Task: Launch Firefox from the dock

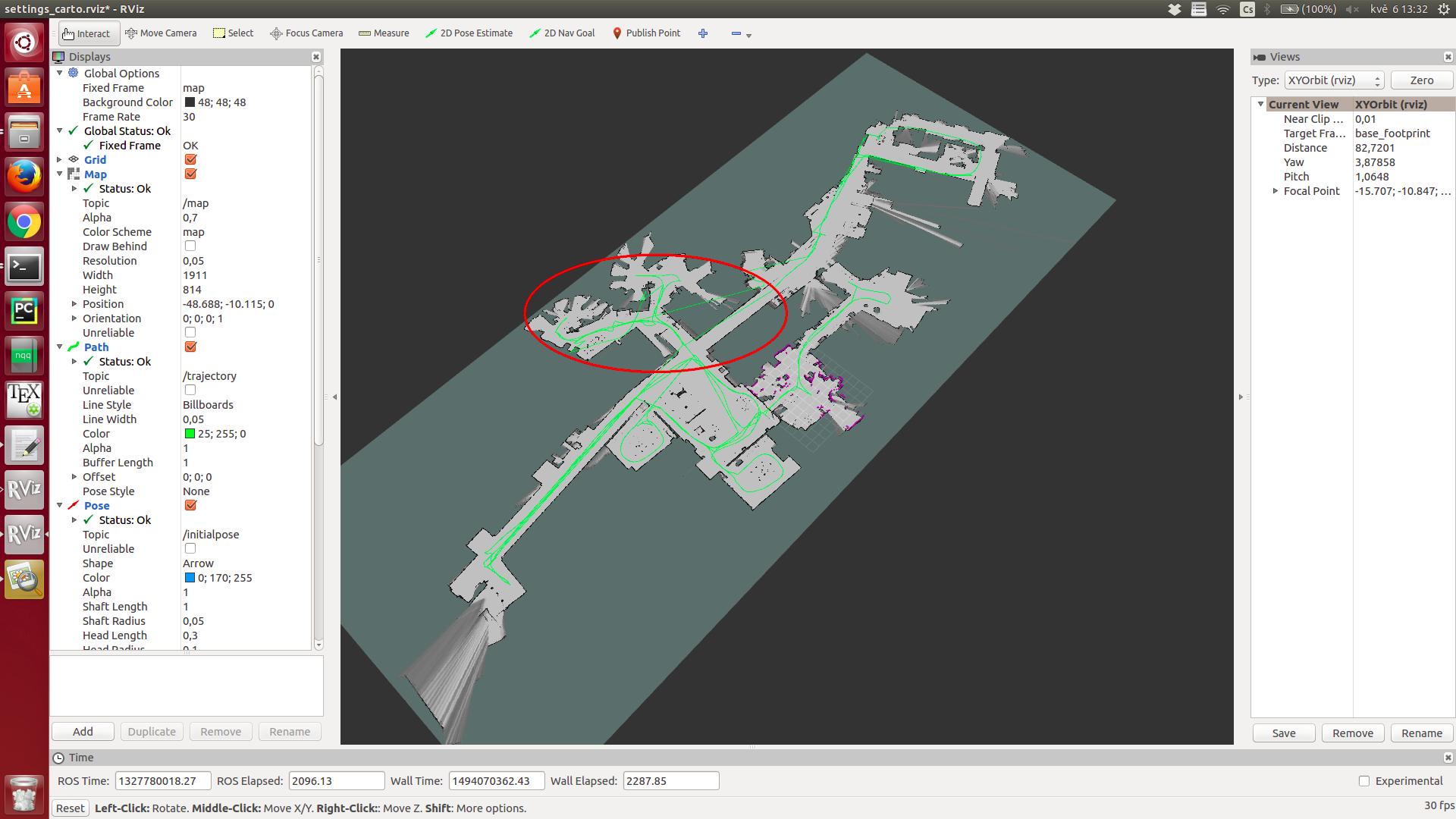Action: 24,177
